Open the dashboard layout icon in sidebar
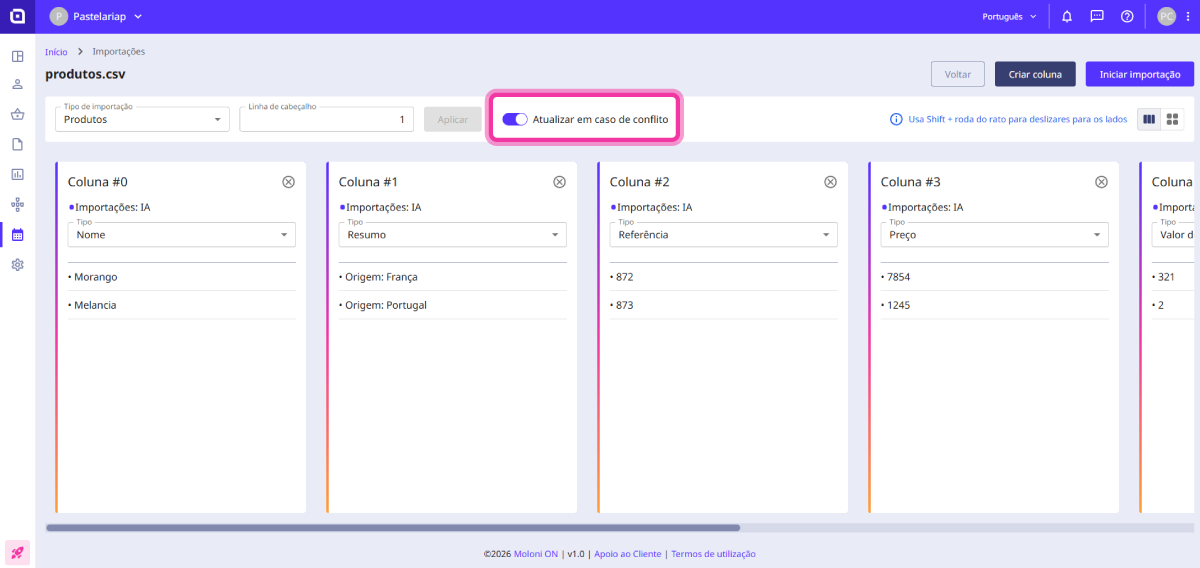This screenshot has width=1200, height=568. (x=17, y=56)
